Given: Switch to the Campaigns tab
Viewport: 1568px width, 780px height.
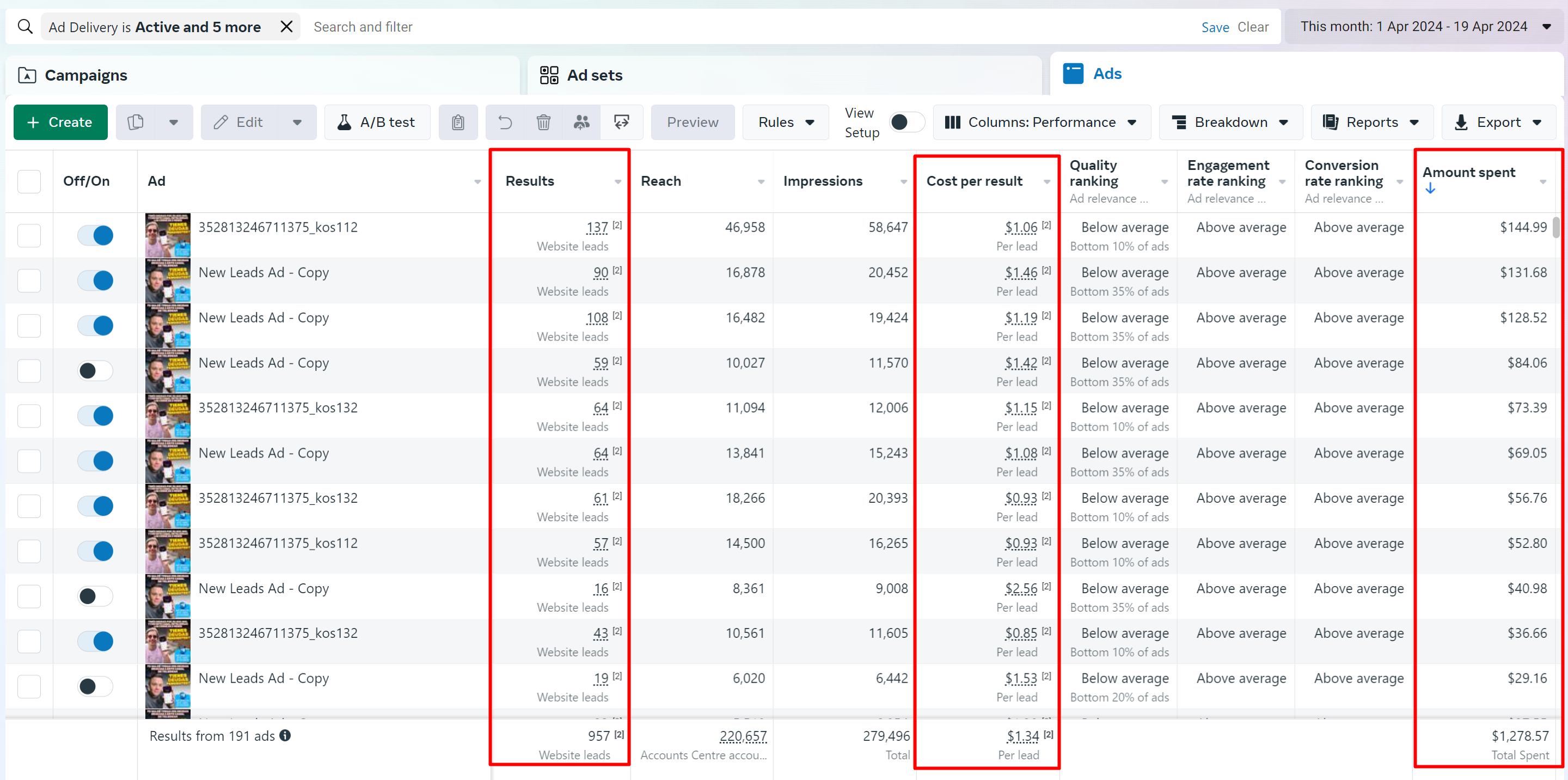Looking at the screenshot, I should [262, 76].
